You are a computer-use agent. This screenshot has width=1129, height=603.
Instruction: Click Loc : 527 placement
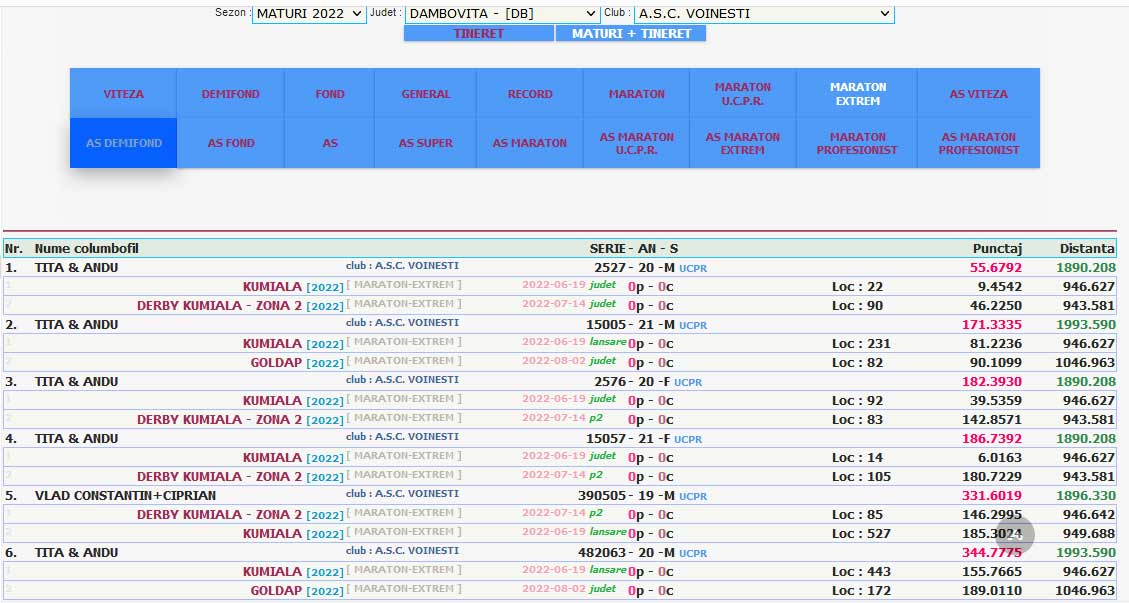click(x=861, y=534)
